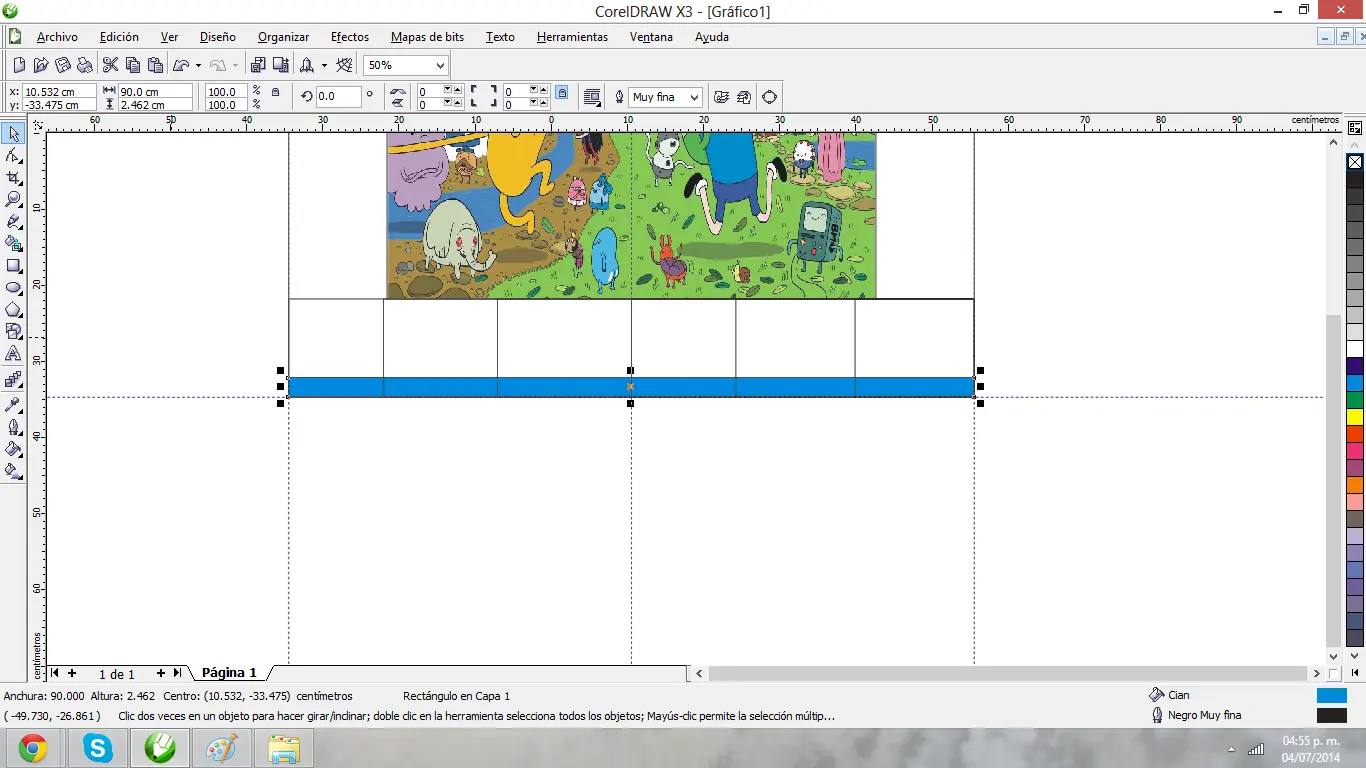Select the Ellipse tool

(14, 288)
